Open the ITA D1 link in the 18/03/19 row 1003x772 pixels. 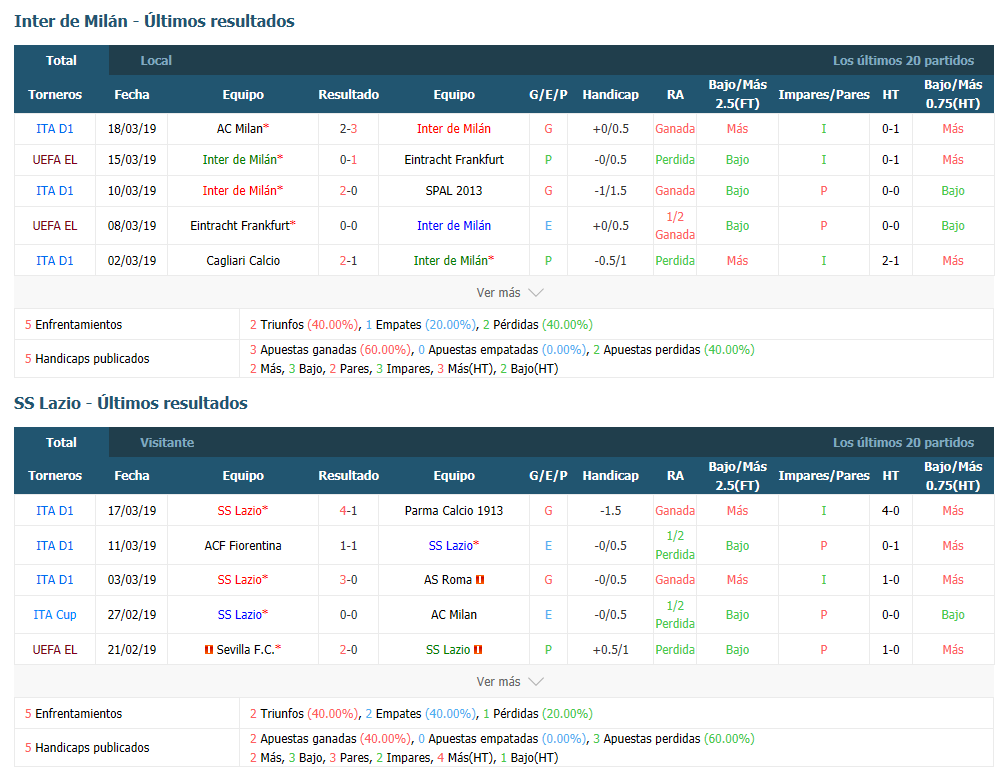(55, 129)
